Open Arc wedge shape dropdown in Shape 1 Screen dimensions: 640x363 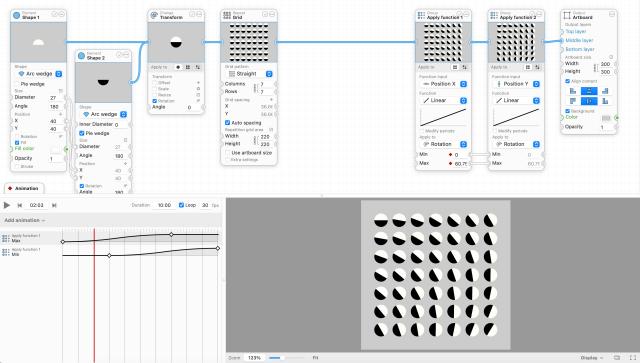(40, 74)
